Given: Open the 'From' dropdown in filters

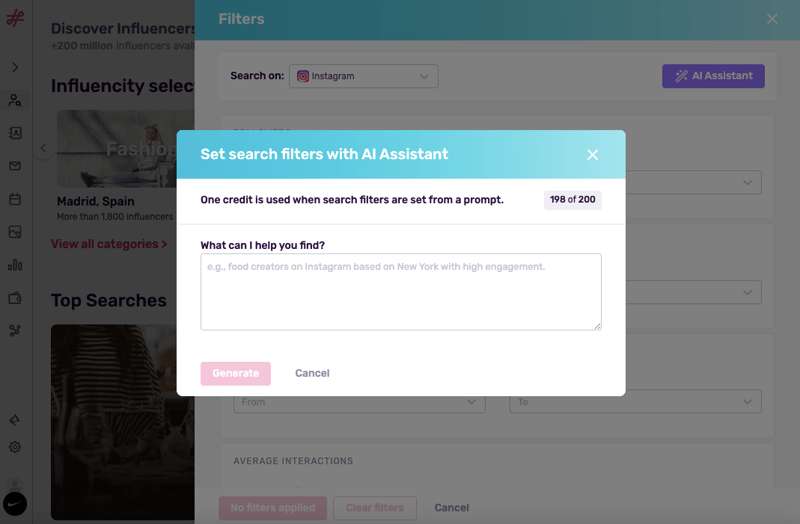Looking at the screenshot, I should click(x=359, y=402).
